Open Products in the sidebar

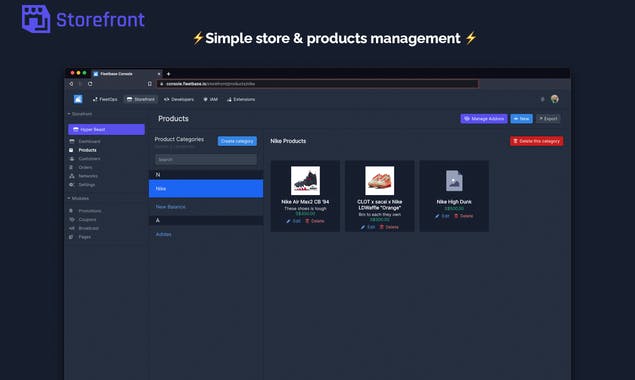pos(87,150)
